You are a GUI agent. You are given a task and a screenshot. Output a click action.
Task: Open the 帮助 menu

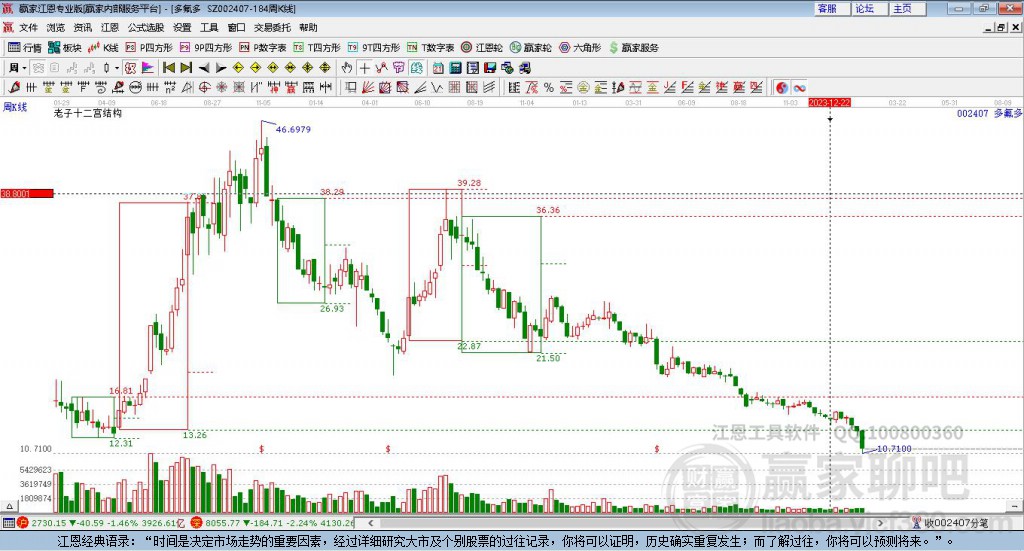(308, 27)
